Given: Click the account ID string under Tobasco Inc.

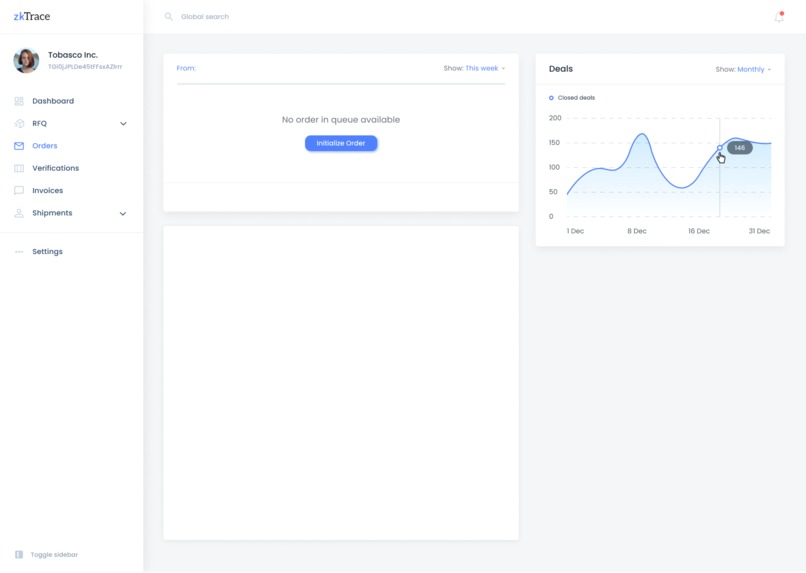Looking at the screenshot, I should pyautogui.click(x=85, y=67).
